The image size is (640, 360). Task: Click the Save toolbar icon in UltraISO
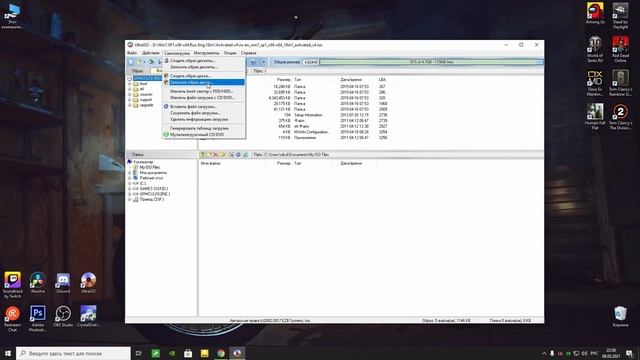(x=160, y=62)
